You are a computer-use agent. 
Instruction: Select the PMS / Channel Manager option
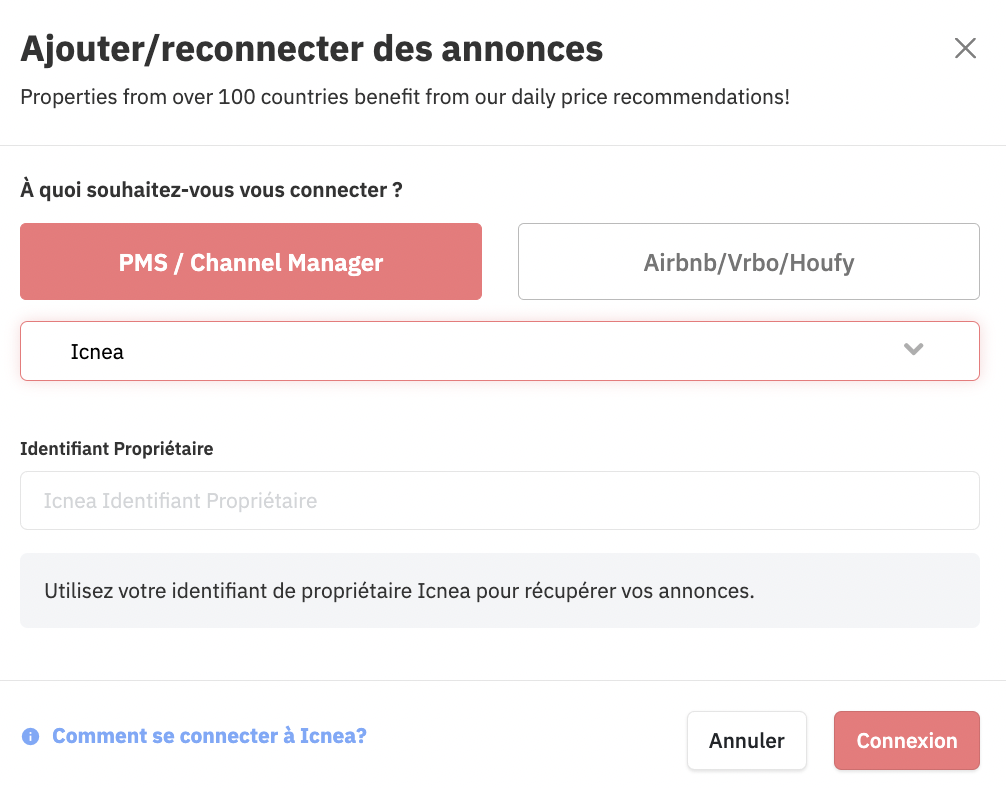(x=251, y=261)
